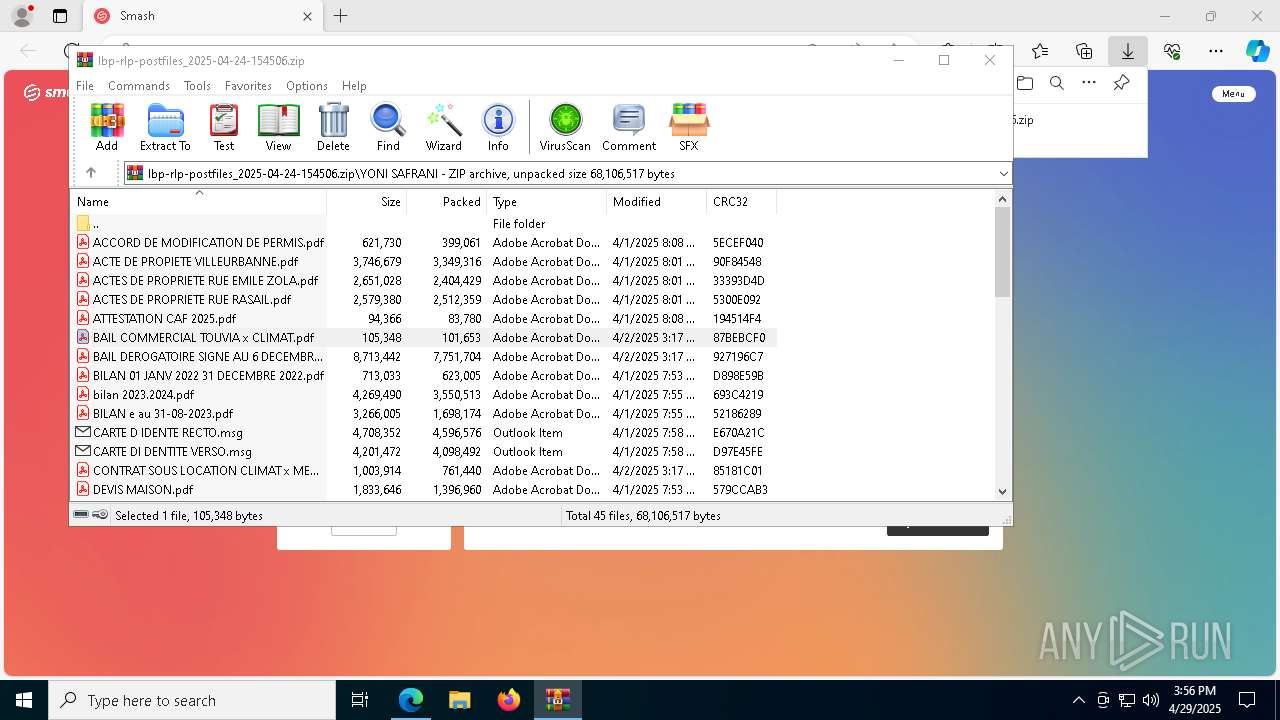Viewport: 1280px width, 720px height.
Task: Open Microsoft Edge from taskbar
Action: pos(411,700)
